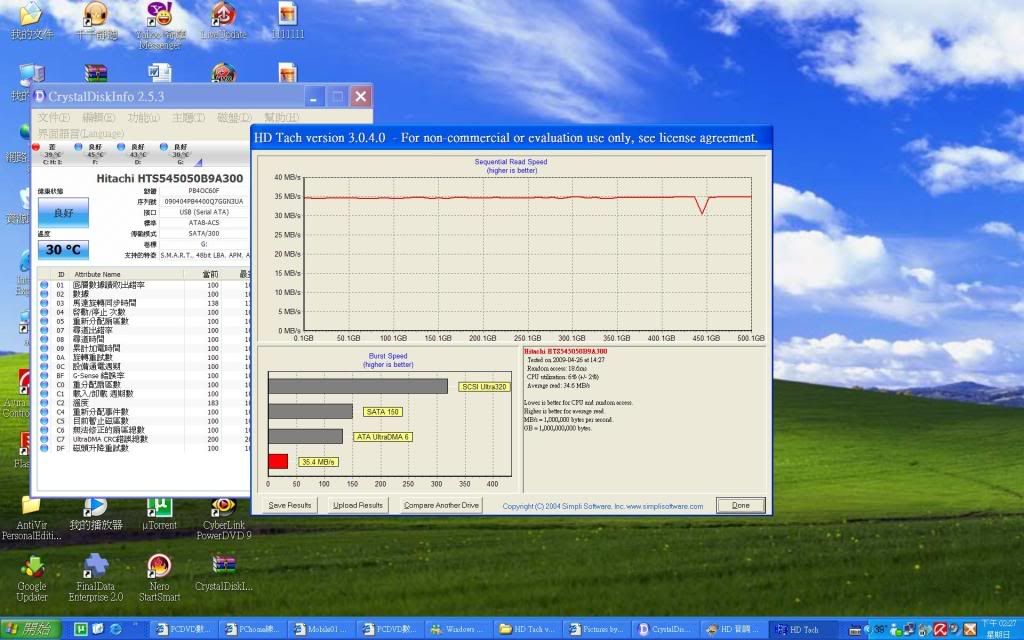Switch to the PChome taskbar button
Viewport: 1024px width, 640px height.
pos(252,630)
